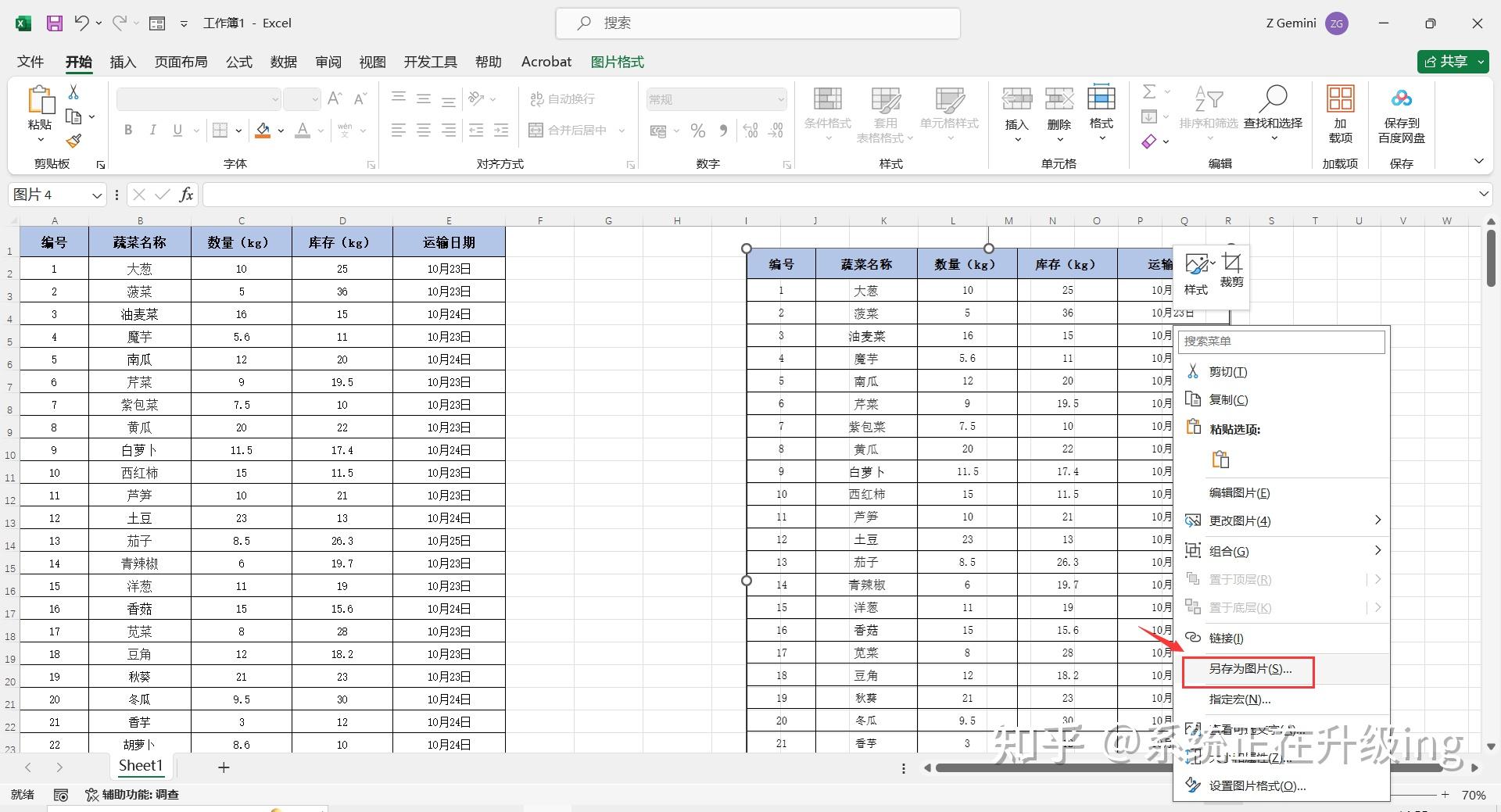
Task: Undo the last action
Action: pyautogui.click(x=81, y=23)
